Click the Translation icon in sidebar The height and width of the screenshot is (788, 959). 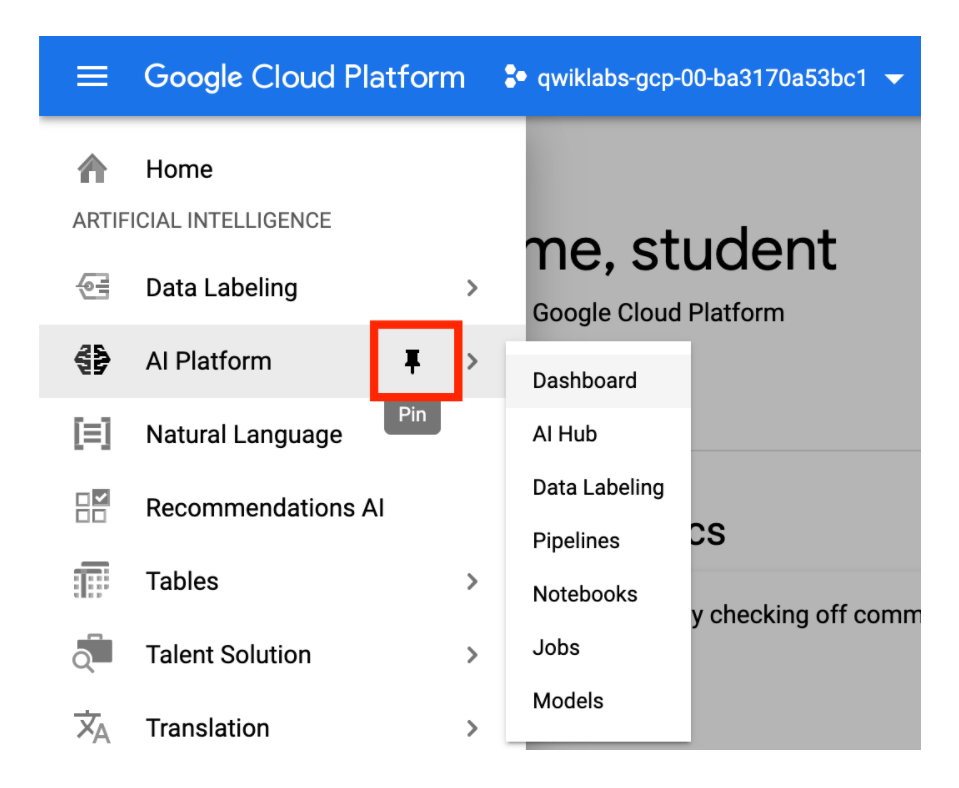pos(91,728)
